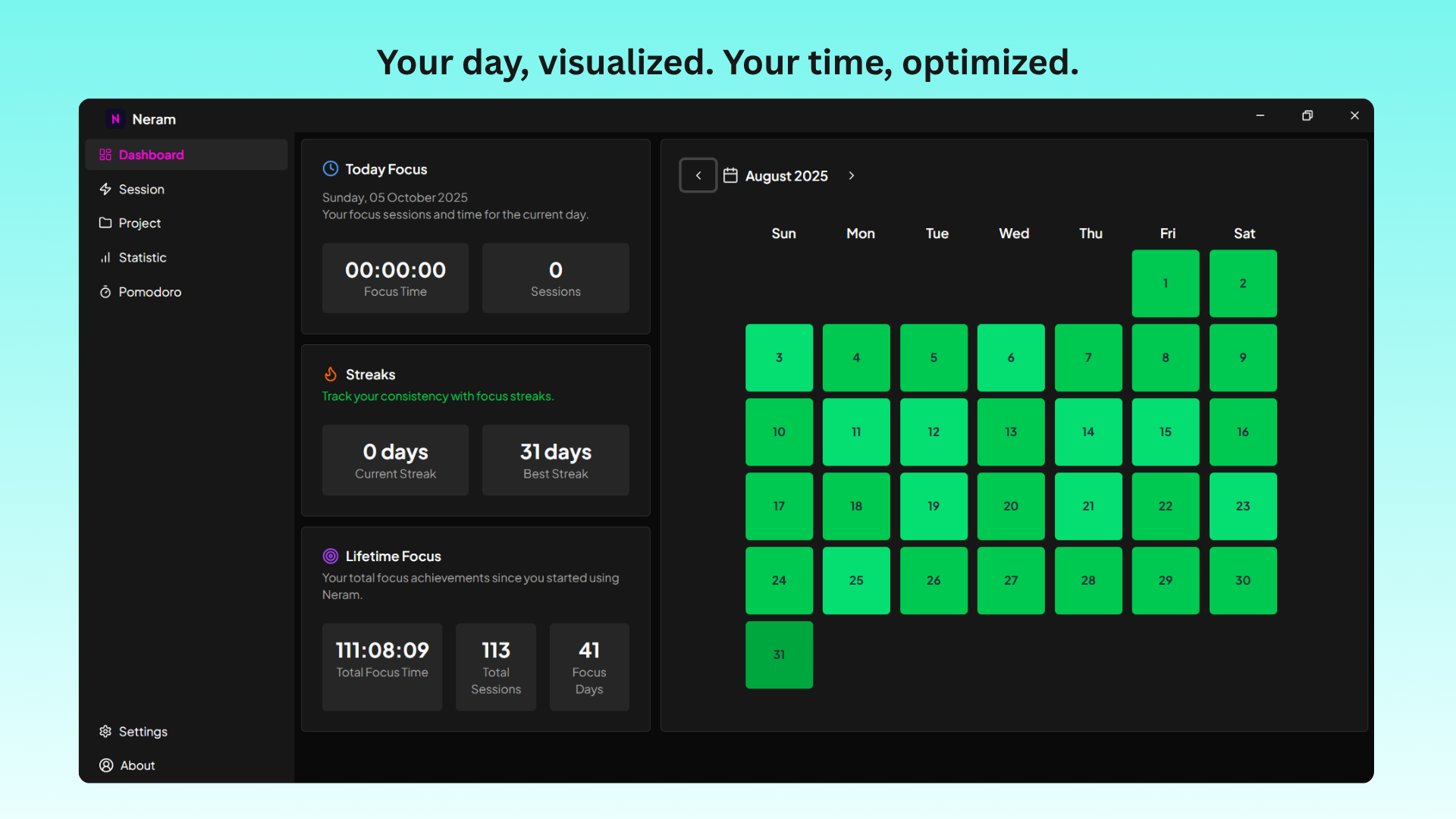
Task: Select the August 15 calendar cell
Action: click(x=1165, y=431)
